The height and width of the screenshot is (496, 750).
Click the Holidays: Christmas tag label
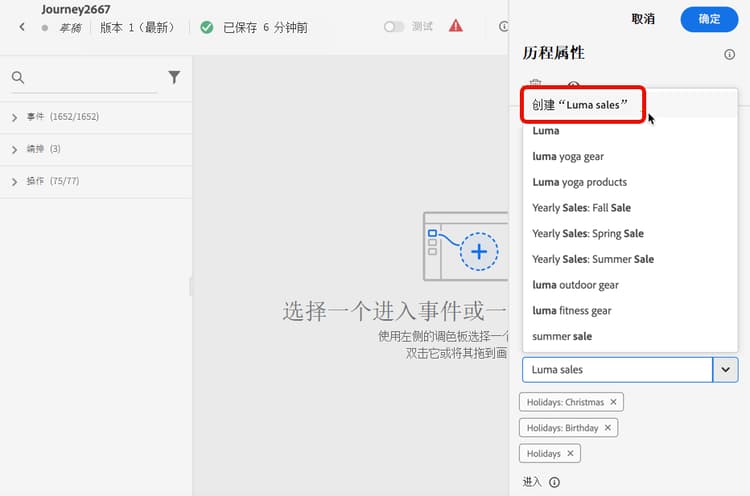[x=565, y=402]
